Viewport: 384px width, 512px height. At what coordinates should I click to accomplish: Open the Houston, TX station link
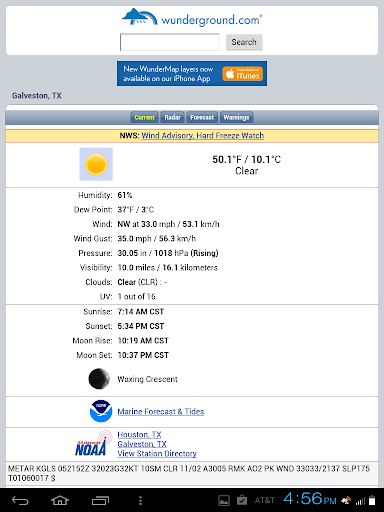139,435
